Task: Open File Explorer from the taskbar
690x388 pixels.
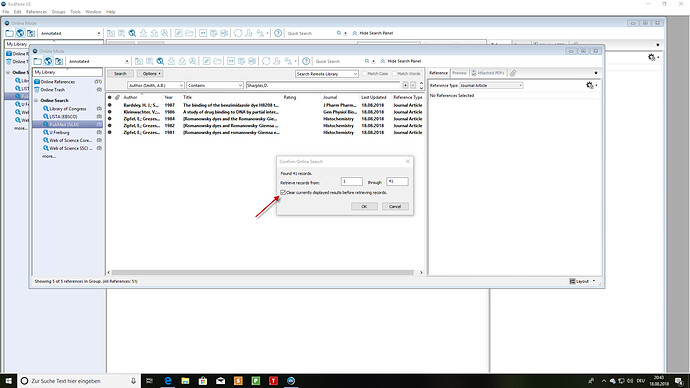Action: [185, 381]
